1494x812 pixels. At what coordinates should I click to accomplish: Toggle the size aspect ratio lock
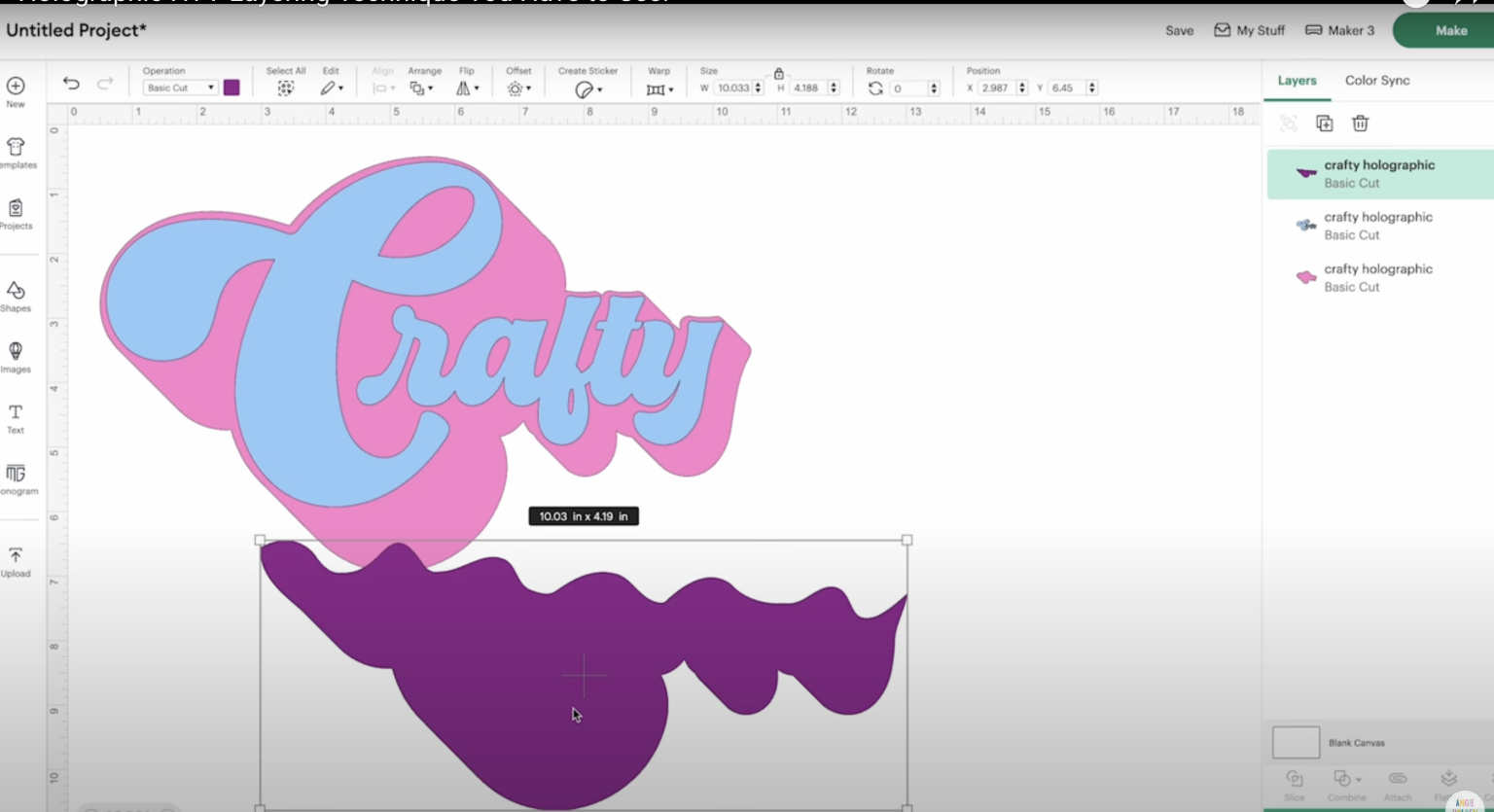pos(778,74)
